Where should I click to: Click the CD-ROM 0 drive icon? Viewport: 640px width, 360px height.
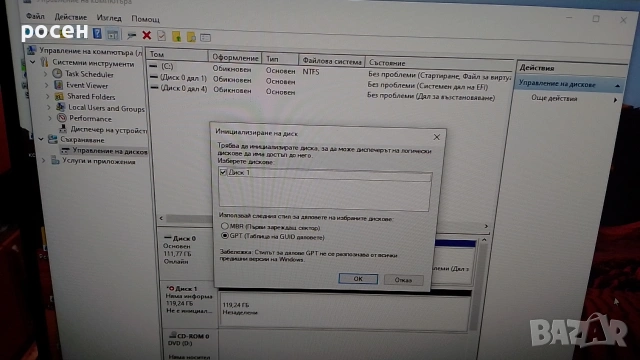(173, 336)
